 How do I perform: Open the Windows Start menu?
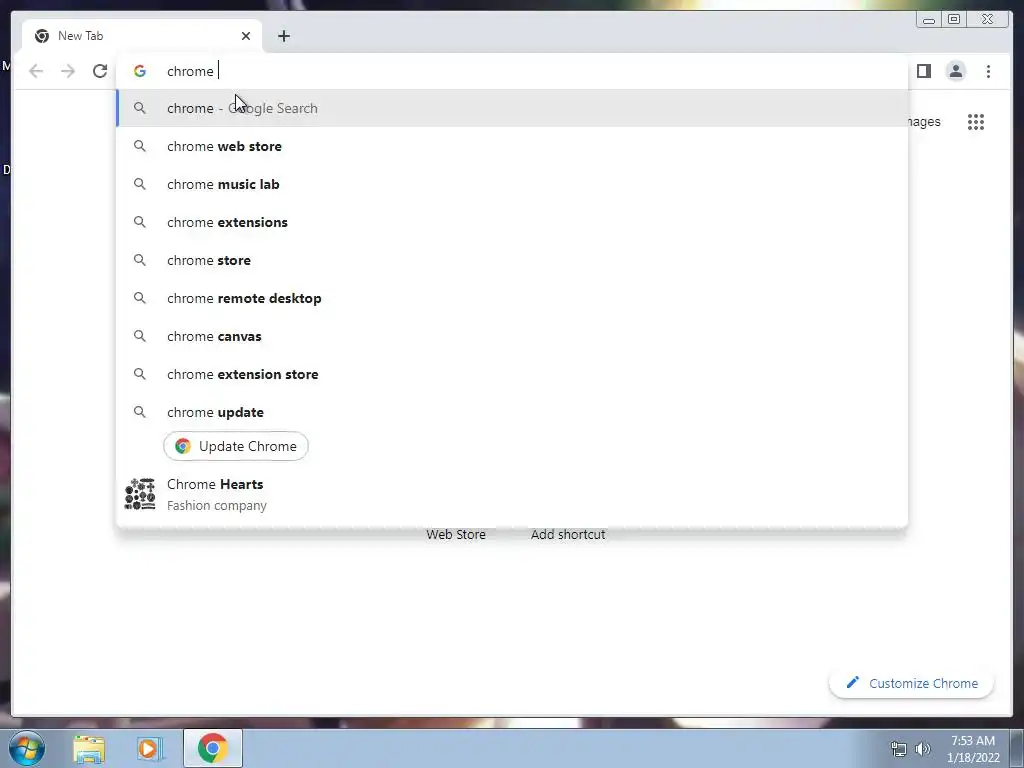tap(27, 748)
